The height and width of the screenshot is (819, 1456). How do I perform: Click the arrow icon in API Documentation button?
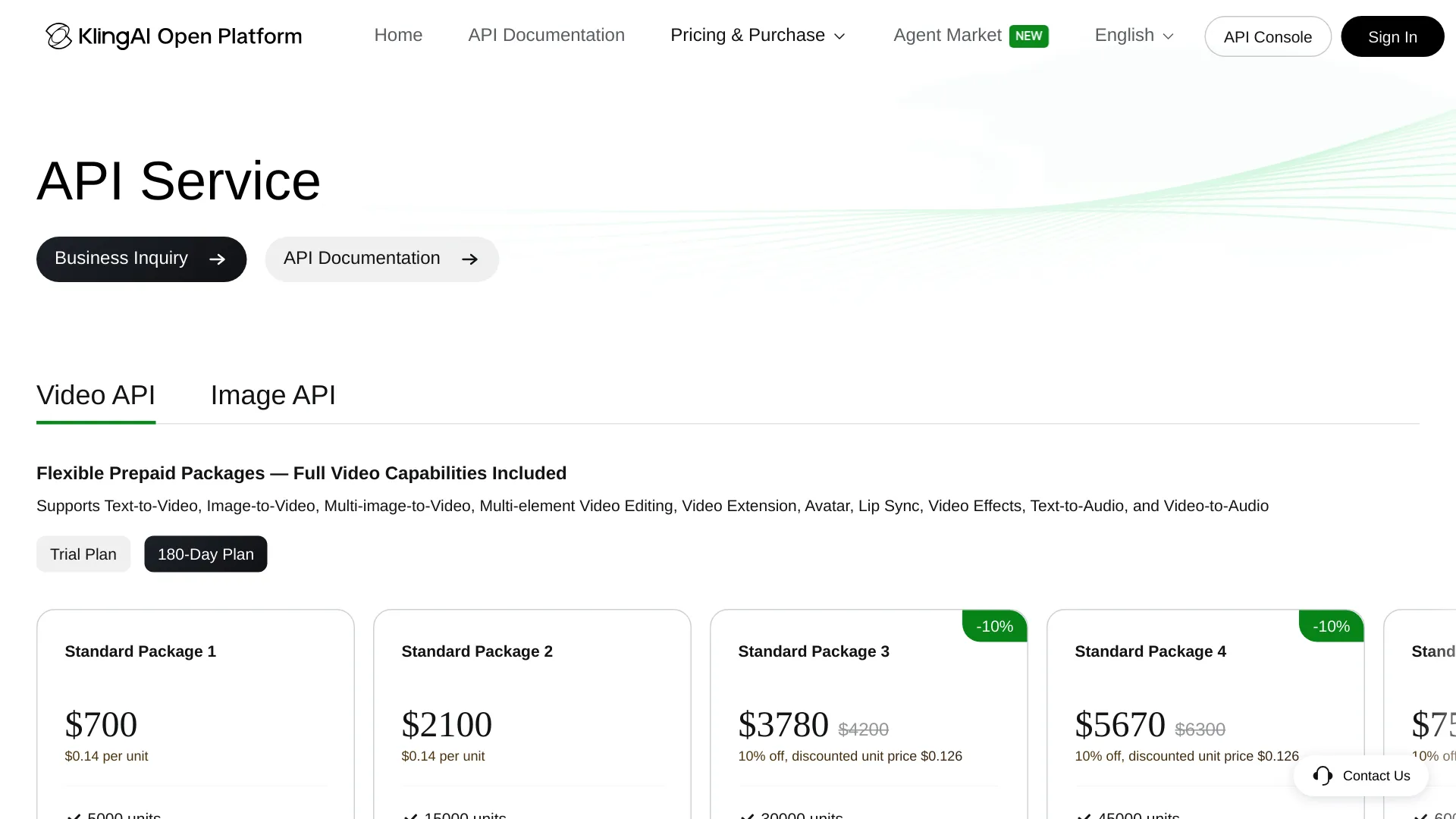[x=470, y=259]
